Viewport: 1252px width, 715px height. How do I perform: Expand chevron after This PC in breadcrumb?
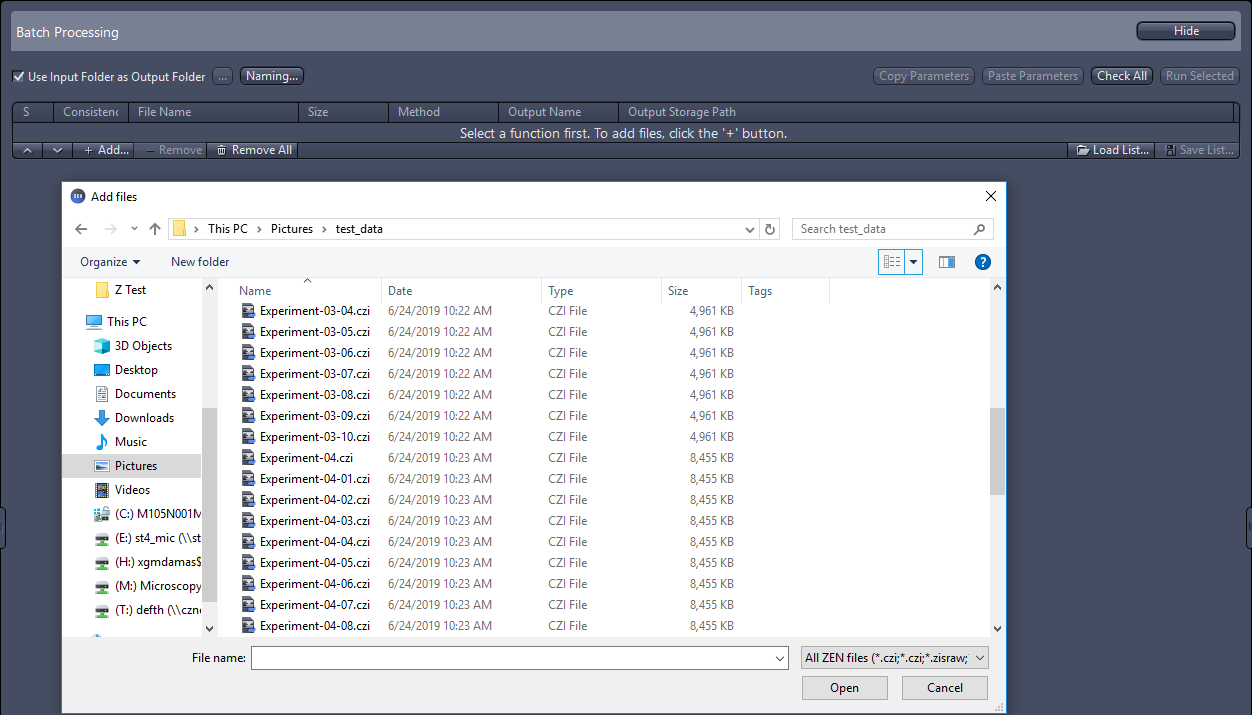pyautogui.click(x=259, y=229)
